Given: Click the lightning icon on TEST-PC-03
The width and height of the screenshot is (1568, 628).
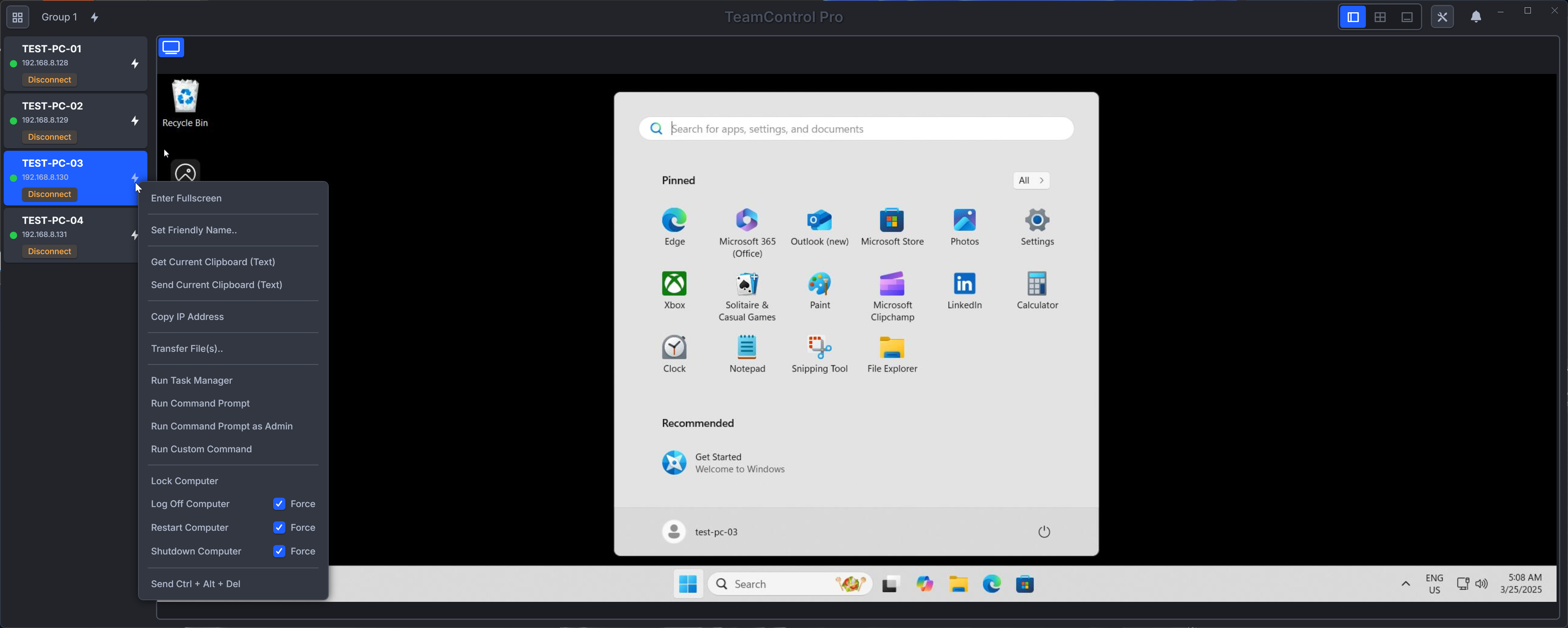Looking at the screenshot, I should pyautogui.click(x=135, y=177).
